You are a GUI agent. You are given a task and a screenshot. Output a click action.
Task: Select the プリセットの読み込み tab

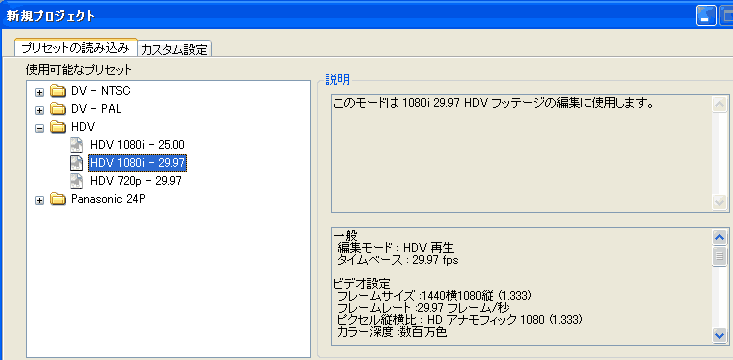coord(75,48)
